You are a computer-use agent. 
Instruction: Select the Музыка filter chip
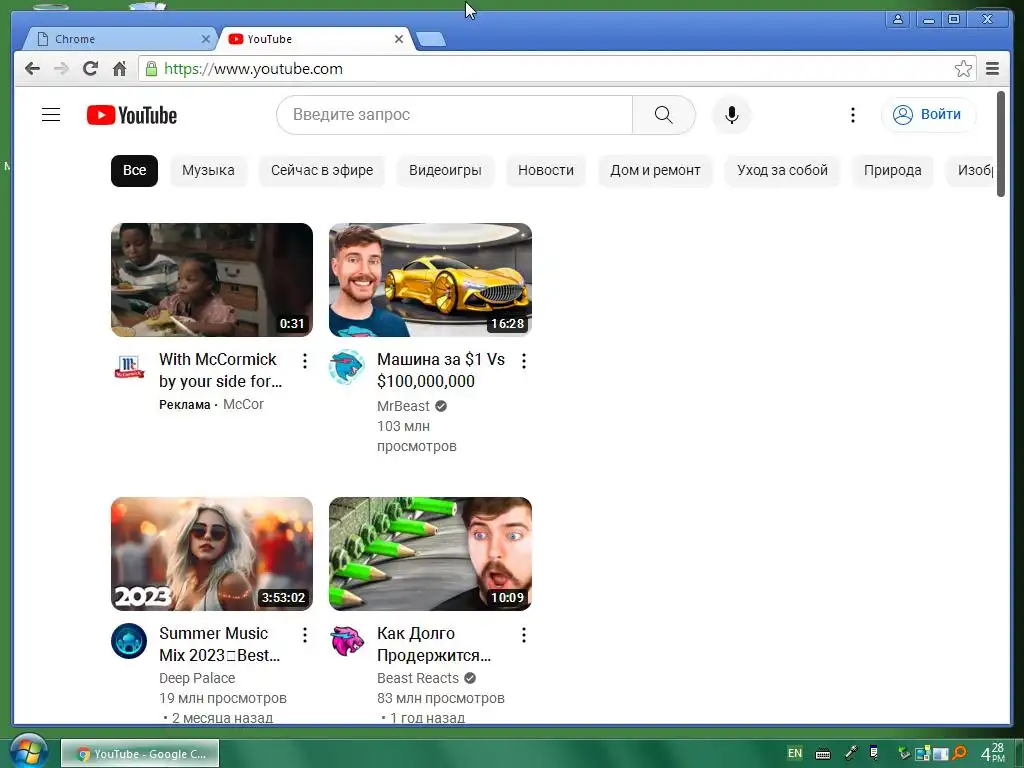click(x=208, y=170)
